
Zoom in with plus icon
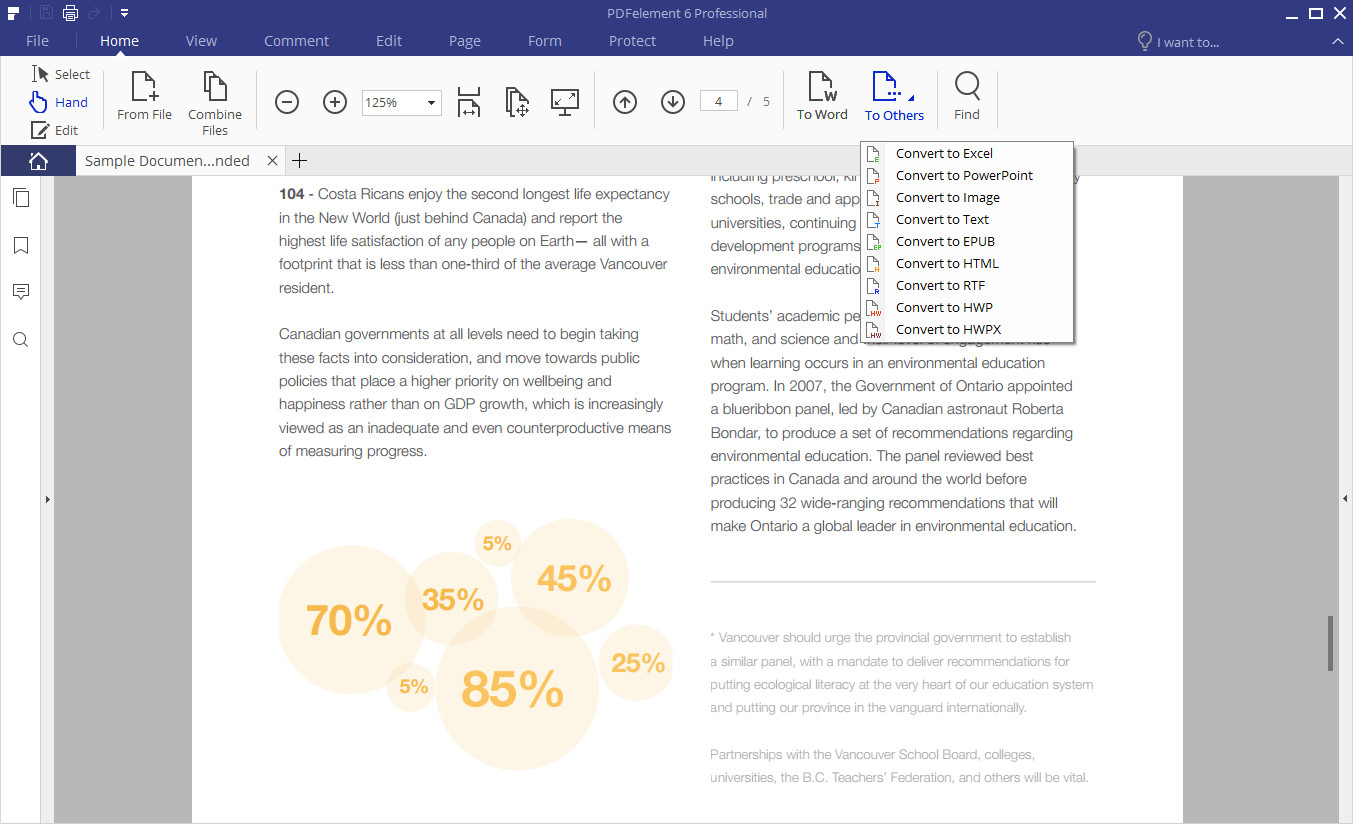click(335, 102)
